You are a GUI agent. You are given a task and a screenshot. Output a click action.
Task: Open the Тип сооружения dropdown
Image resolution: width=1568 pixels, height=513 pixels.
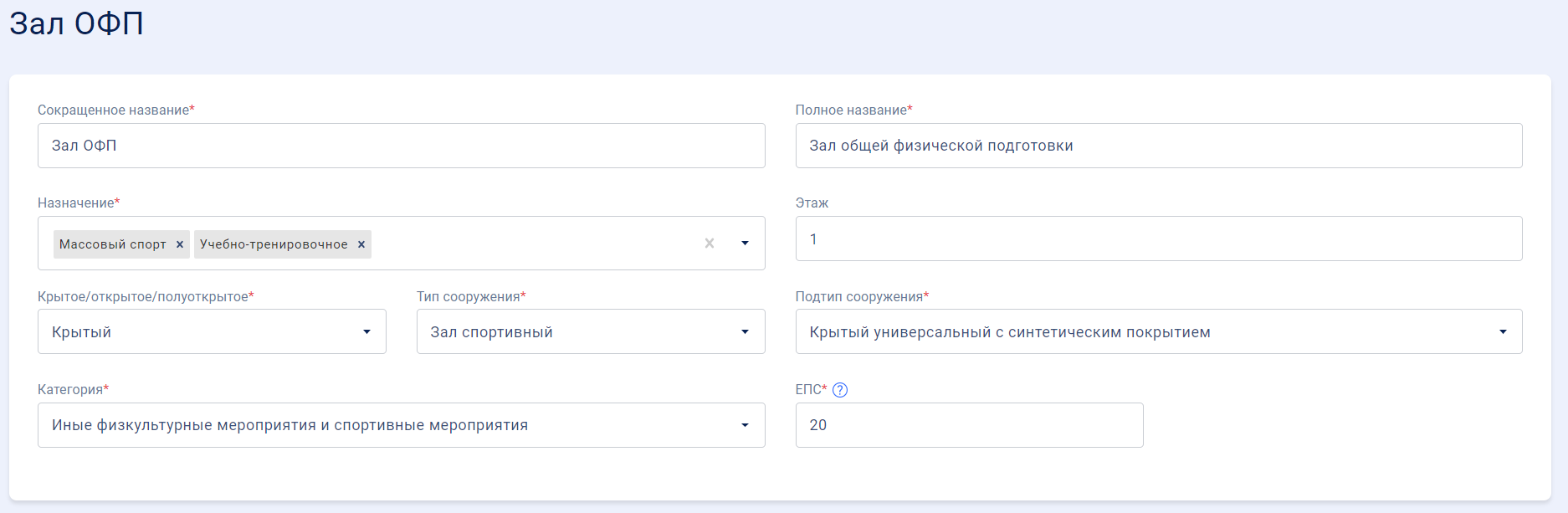coord(591,331)
